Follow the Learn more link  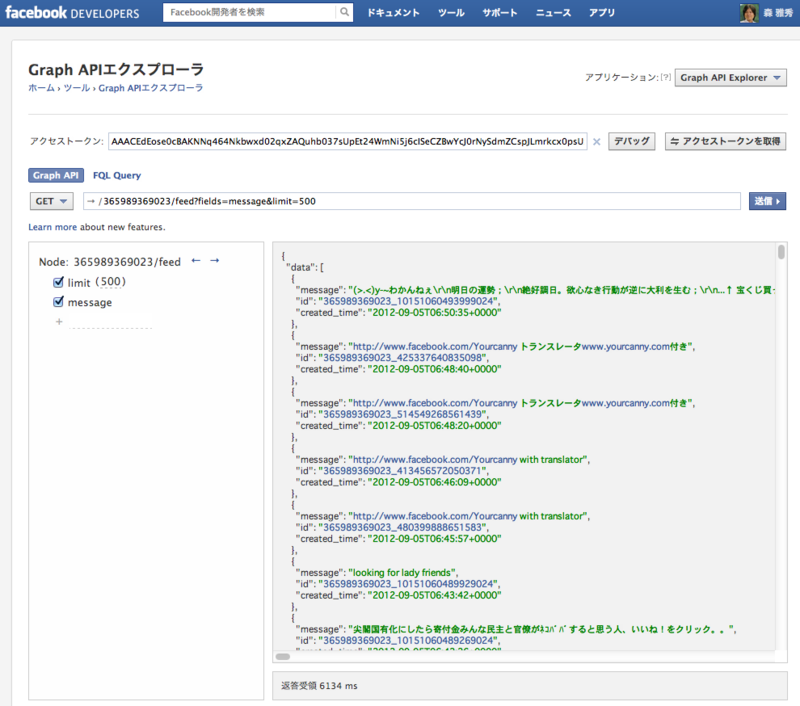pyautogui.click(x=52, y=227)
